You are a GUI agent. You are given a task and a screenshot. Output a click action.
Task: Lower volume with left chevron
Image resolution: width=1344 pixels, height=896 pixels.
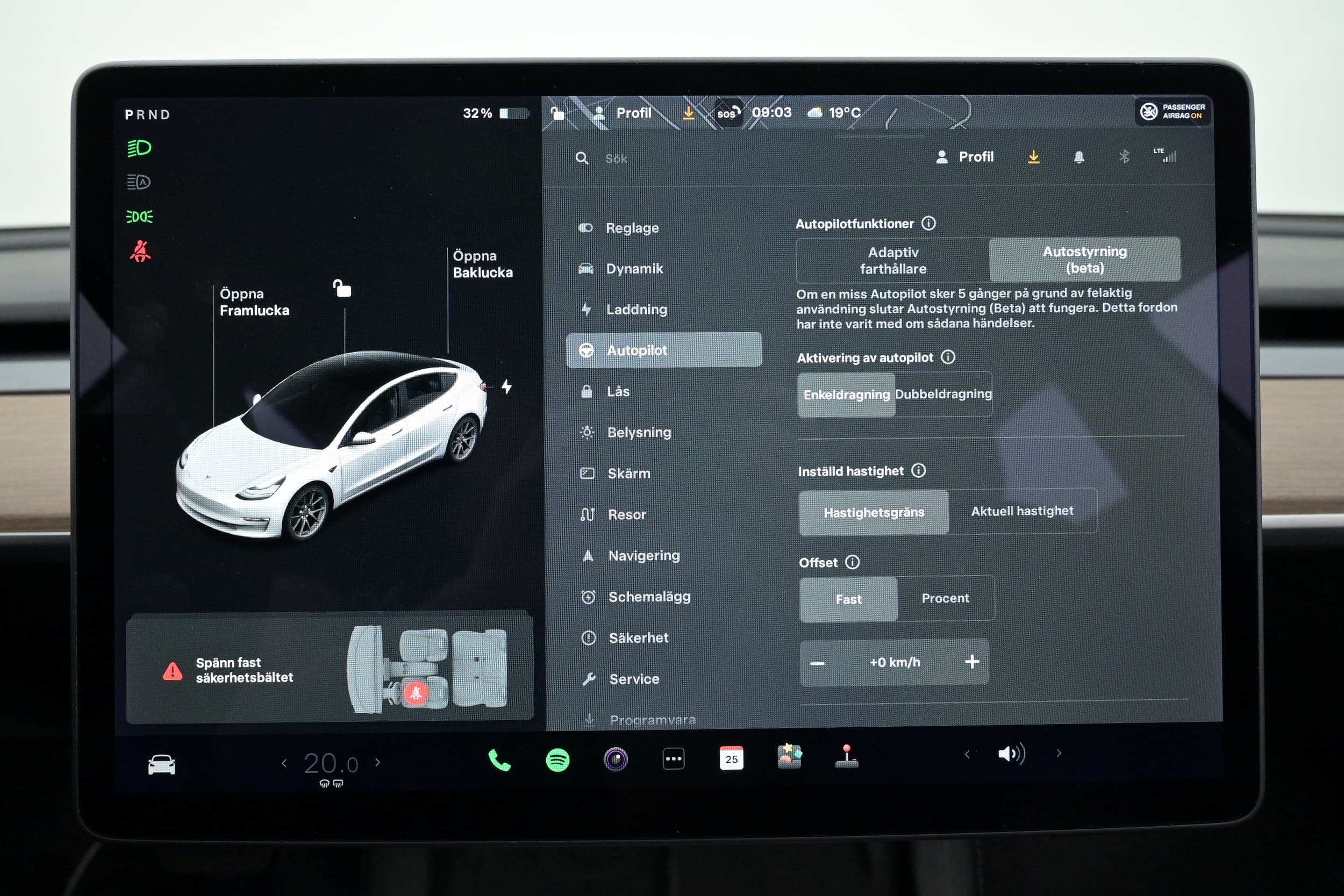point(967,754)
